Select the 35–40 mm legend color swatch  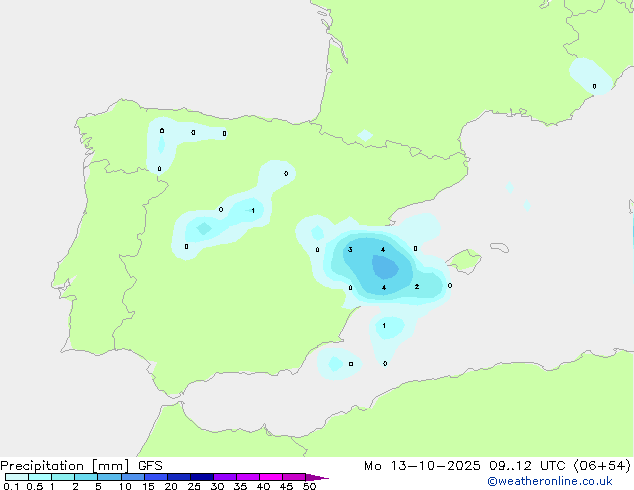point(247,477)
